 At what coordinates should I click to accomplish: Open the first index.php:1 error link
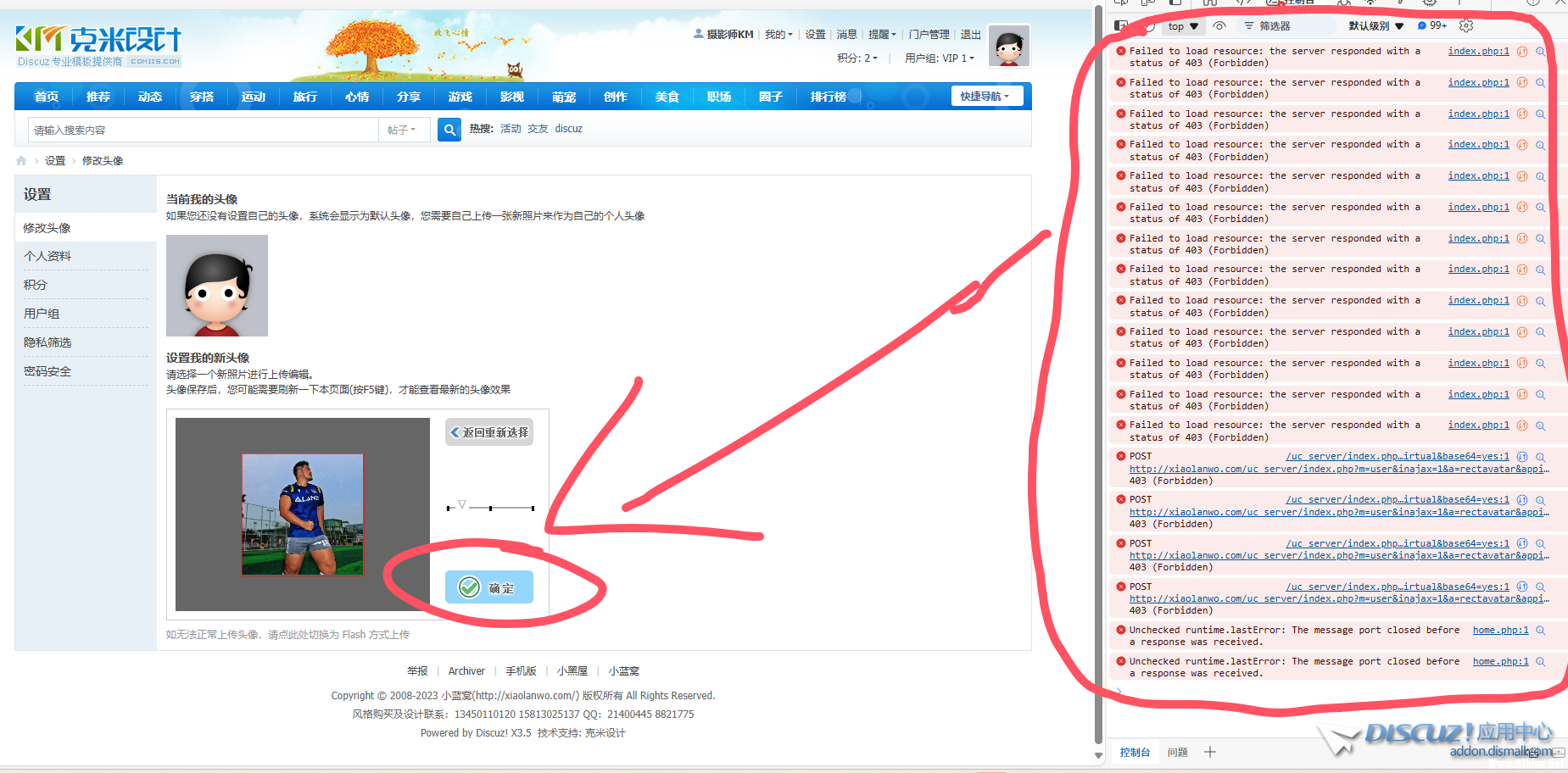[1478, 51]
